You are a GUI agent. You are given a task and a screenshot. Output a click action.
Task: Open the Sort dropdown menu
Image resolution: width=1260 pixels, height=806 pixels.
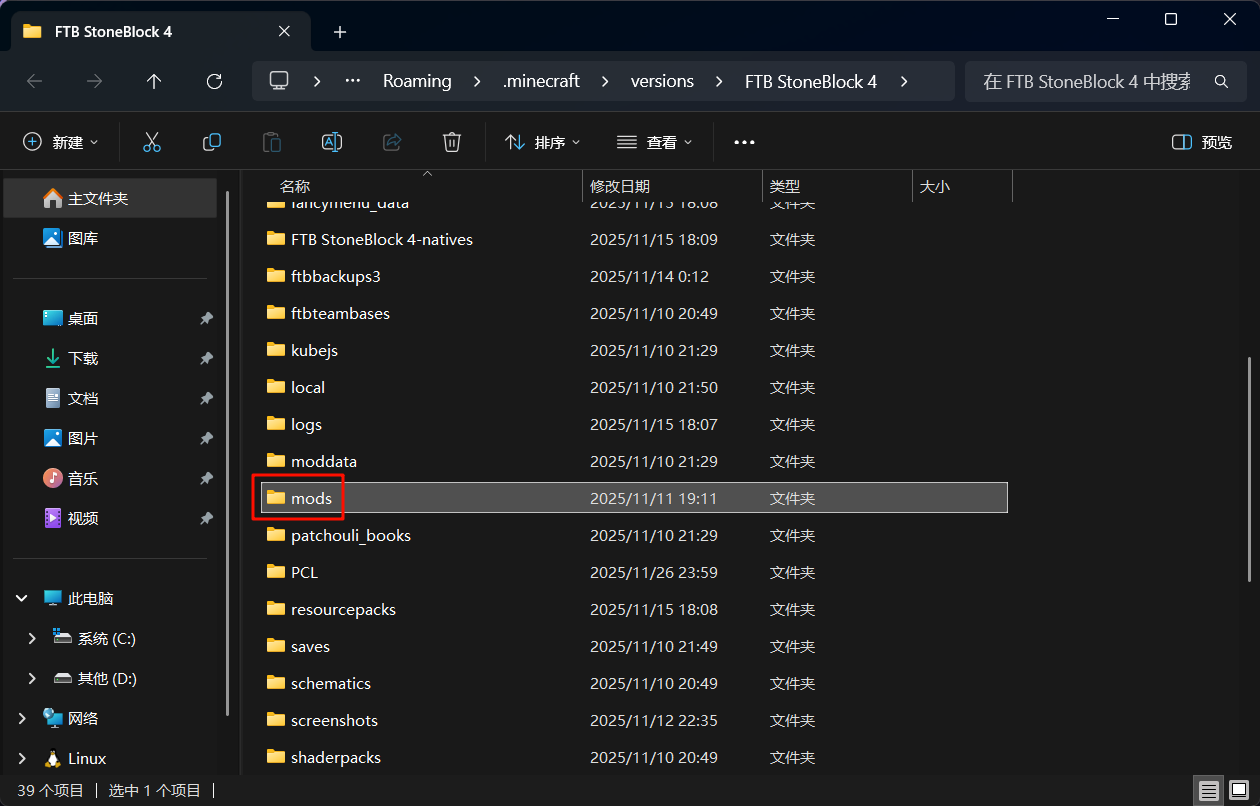(x=543, y=142)
